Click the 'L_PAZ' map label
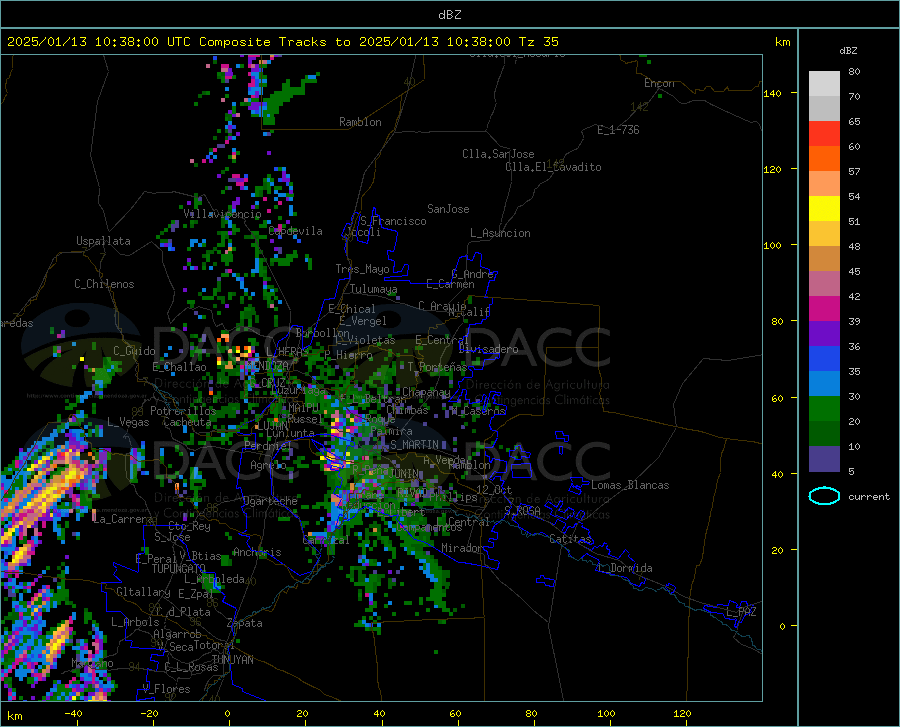The image size is (900, 727). (x=741, y=612)
